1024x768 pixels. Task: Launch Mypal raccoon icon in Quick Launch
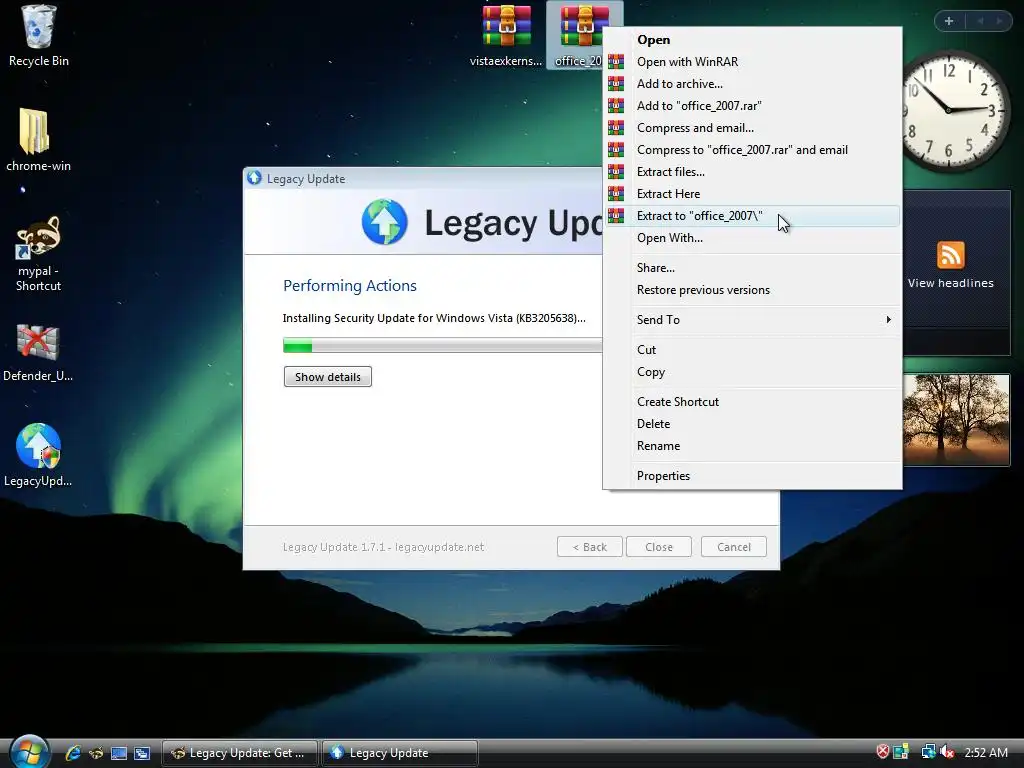[96, 753]
